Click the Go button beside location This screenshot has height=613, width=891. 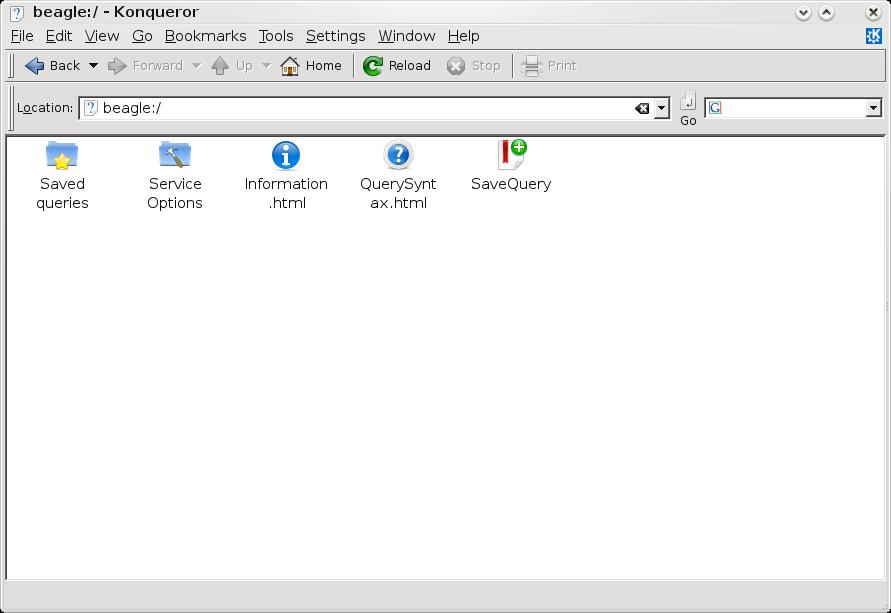(x=688, y=109)
